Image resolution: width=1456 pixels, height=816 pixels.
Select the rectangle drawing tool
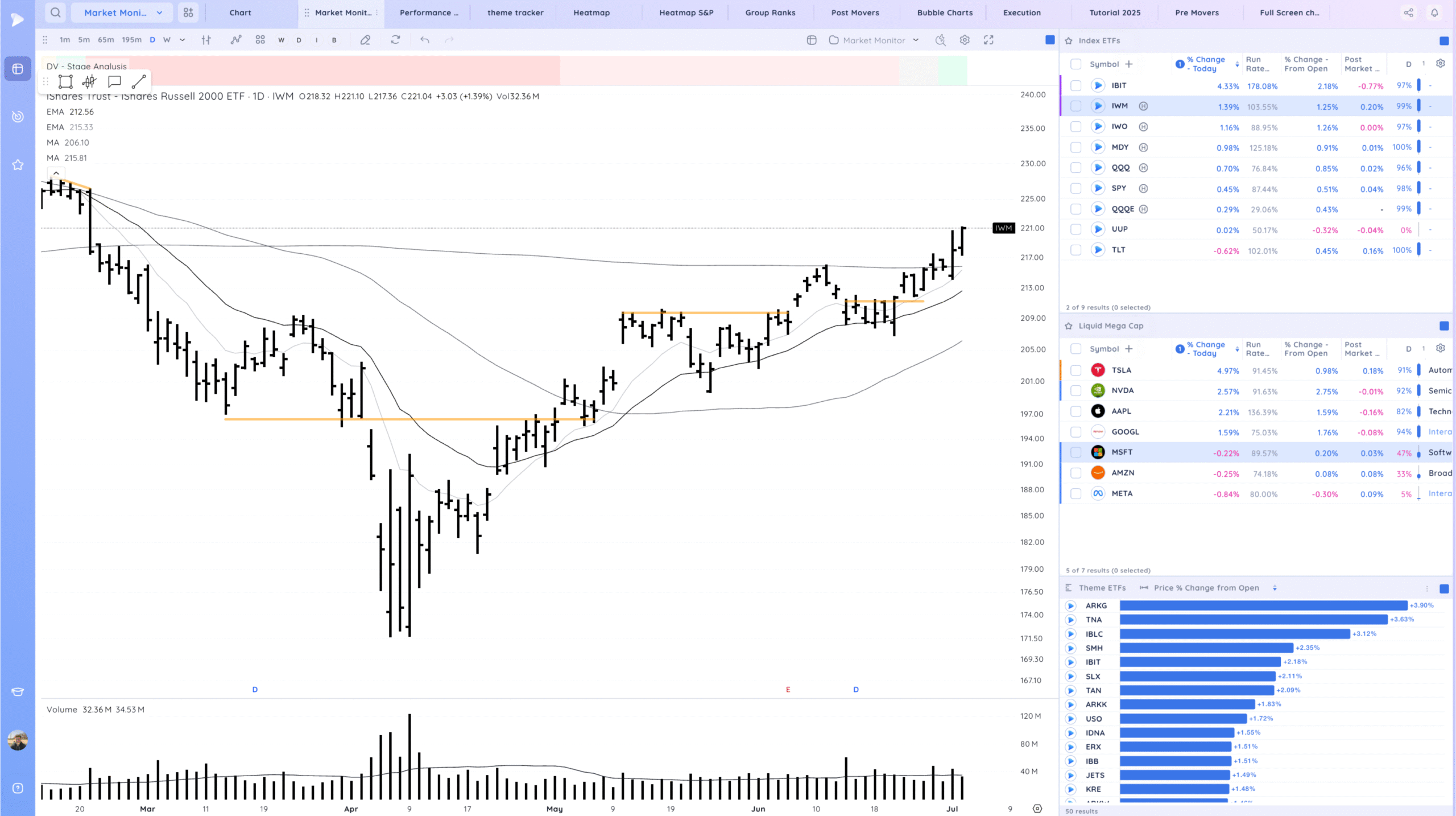[65, 81]
